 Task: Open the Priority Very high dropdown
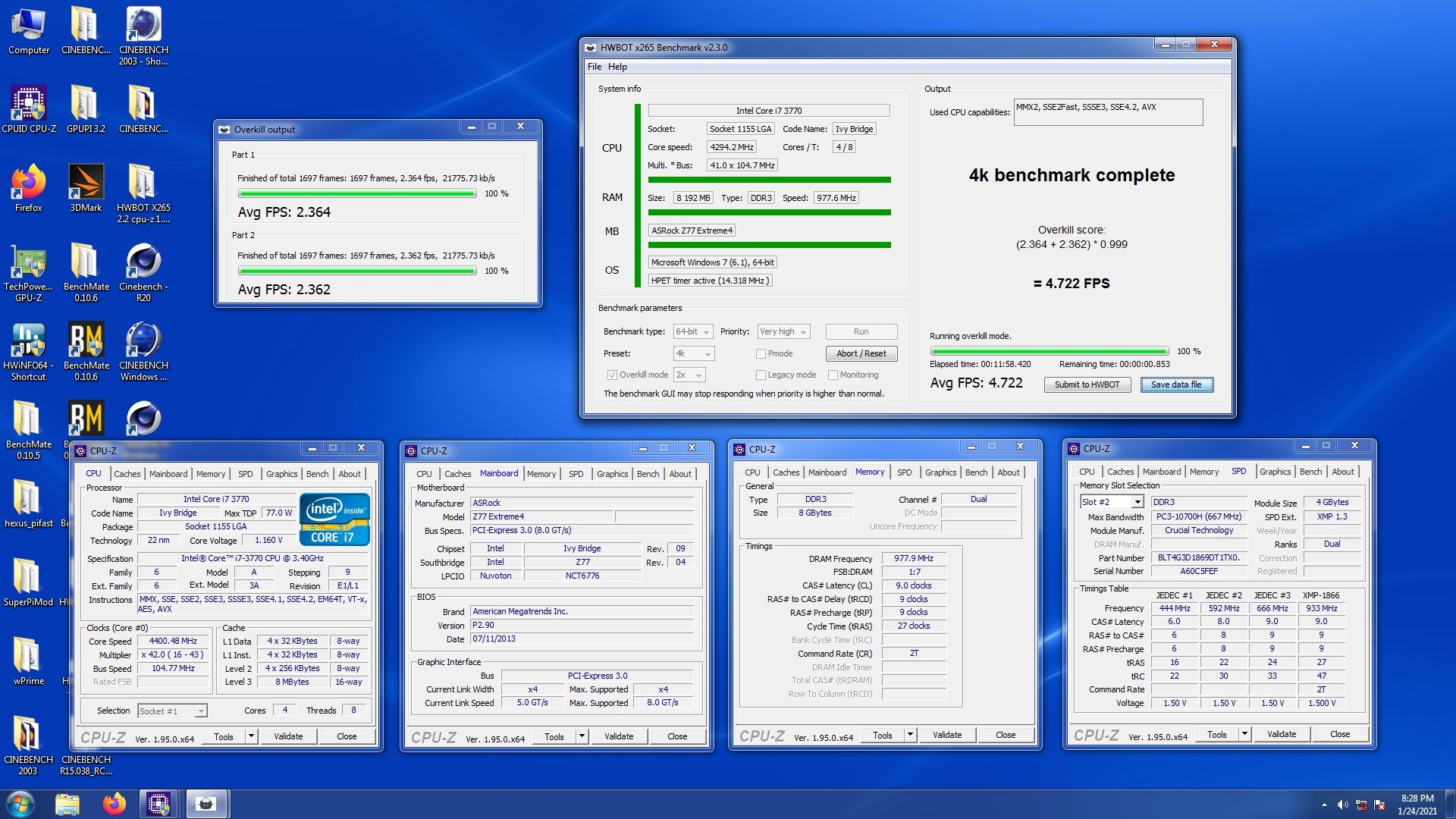point(783,331)
